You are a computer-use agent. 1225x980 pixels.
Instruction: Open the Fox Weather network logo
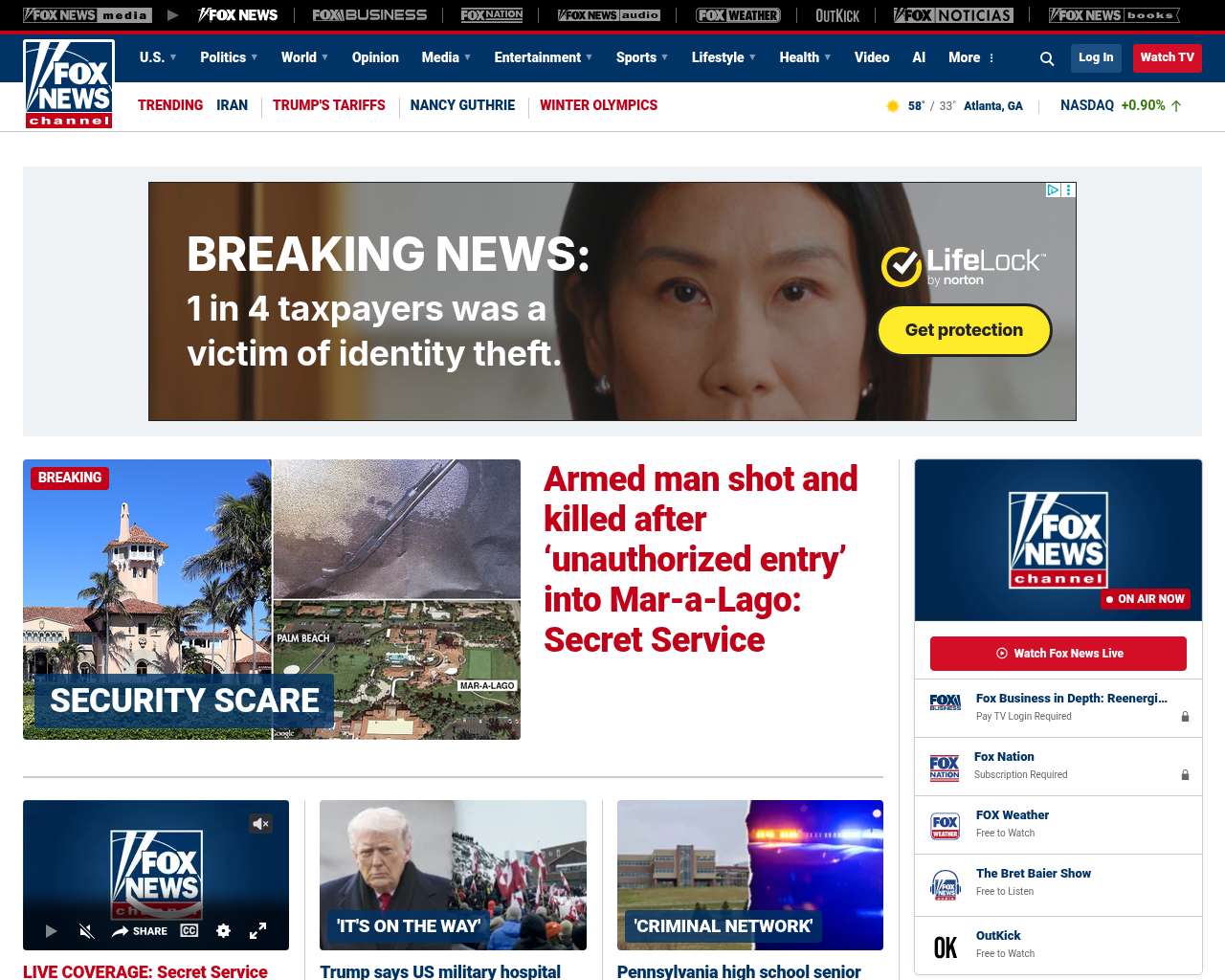click(737, 15)
